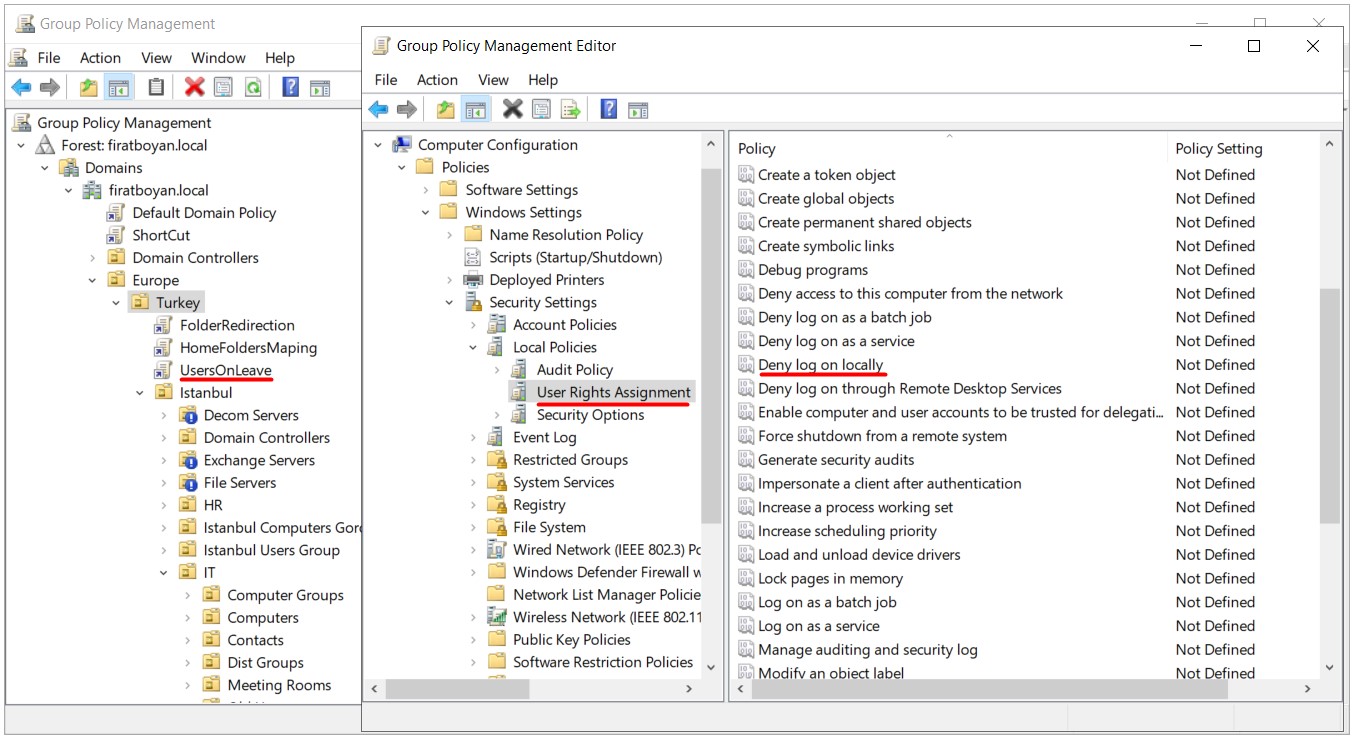The image size is (1356, 739).
Task: Click Show/Hide Action Pane icon in Group Policy Management
Action: [x=320, y=88]
